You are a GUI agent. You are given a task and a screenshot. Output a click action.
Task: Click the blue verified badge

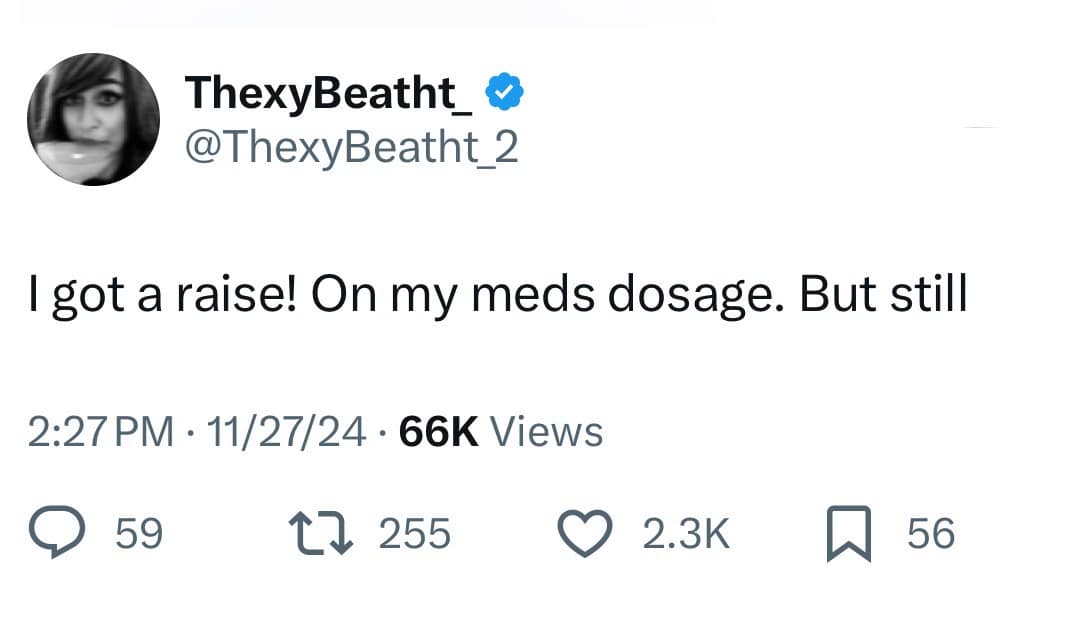point(505,90)
